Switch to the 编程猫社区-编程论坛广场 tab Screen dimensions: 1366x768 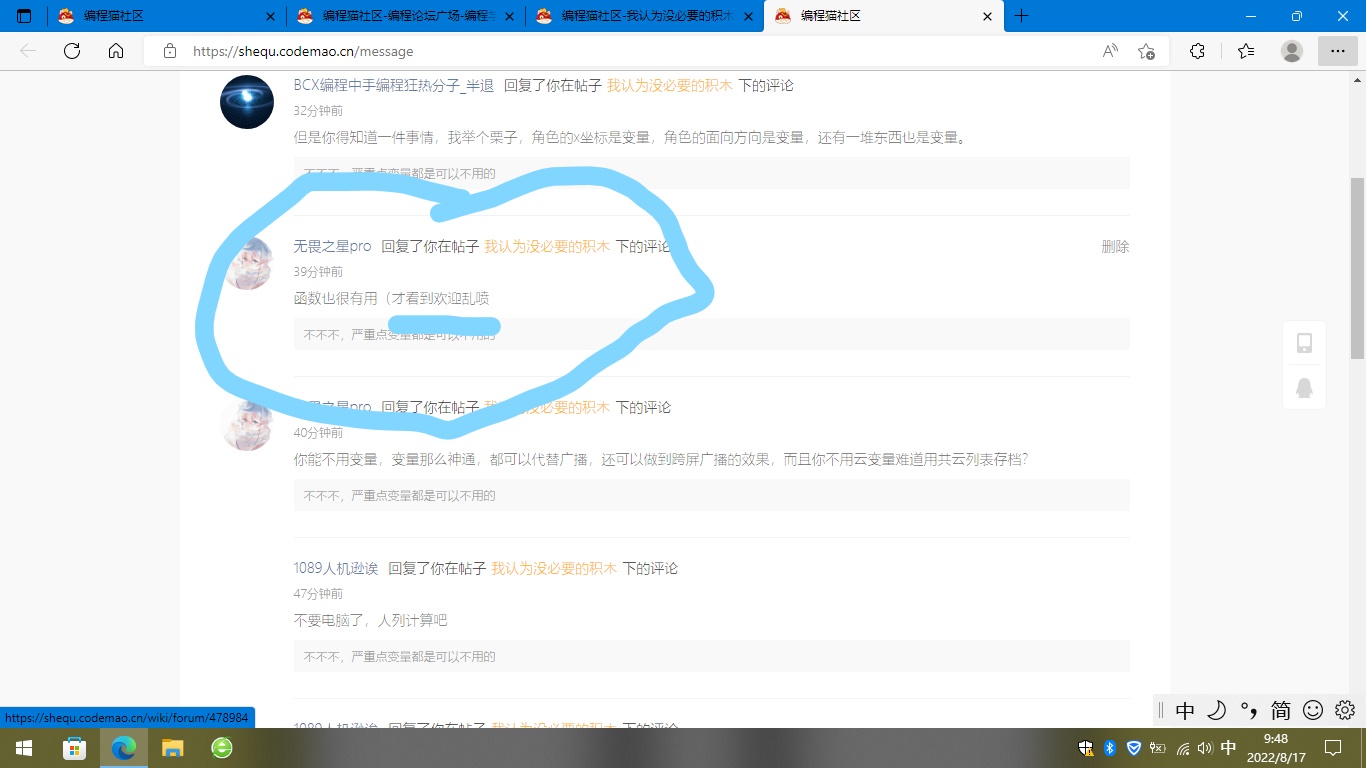(406, 16)
